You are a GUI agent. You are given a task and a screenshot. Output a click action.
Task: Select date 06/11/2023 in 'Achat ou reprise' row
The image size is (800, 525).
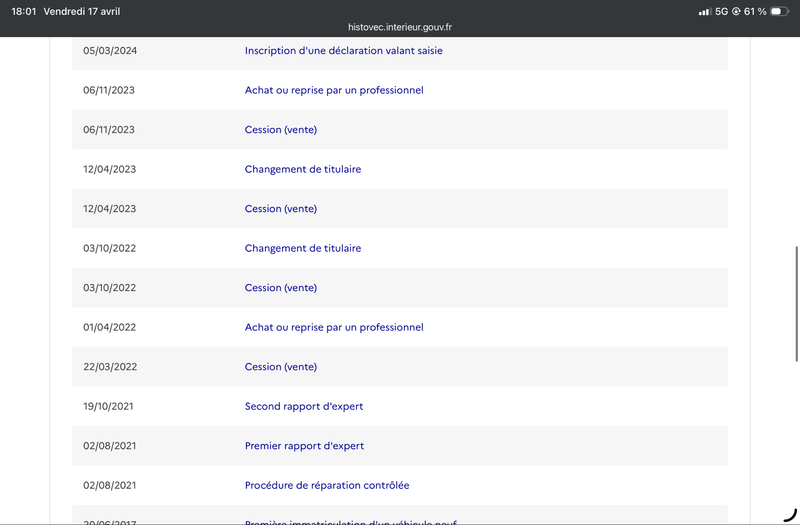(109, 90)
